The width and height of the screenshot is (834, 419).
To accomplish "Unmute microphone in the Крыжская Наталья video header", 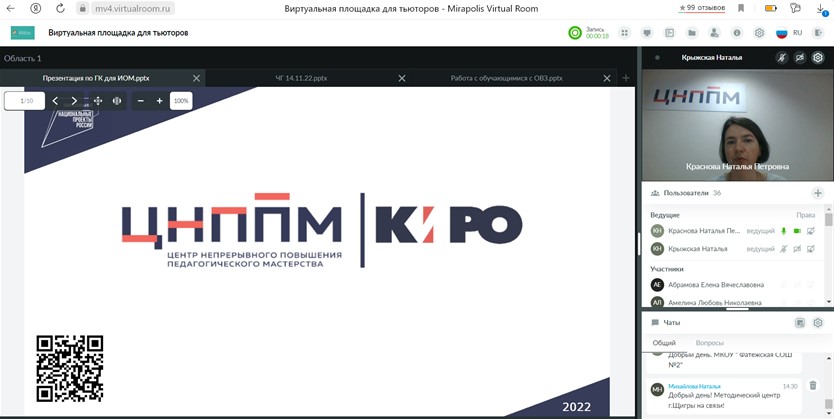I will (781, 57).
